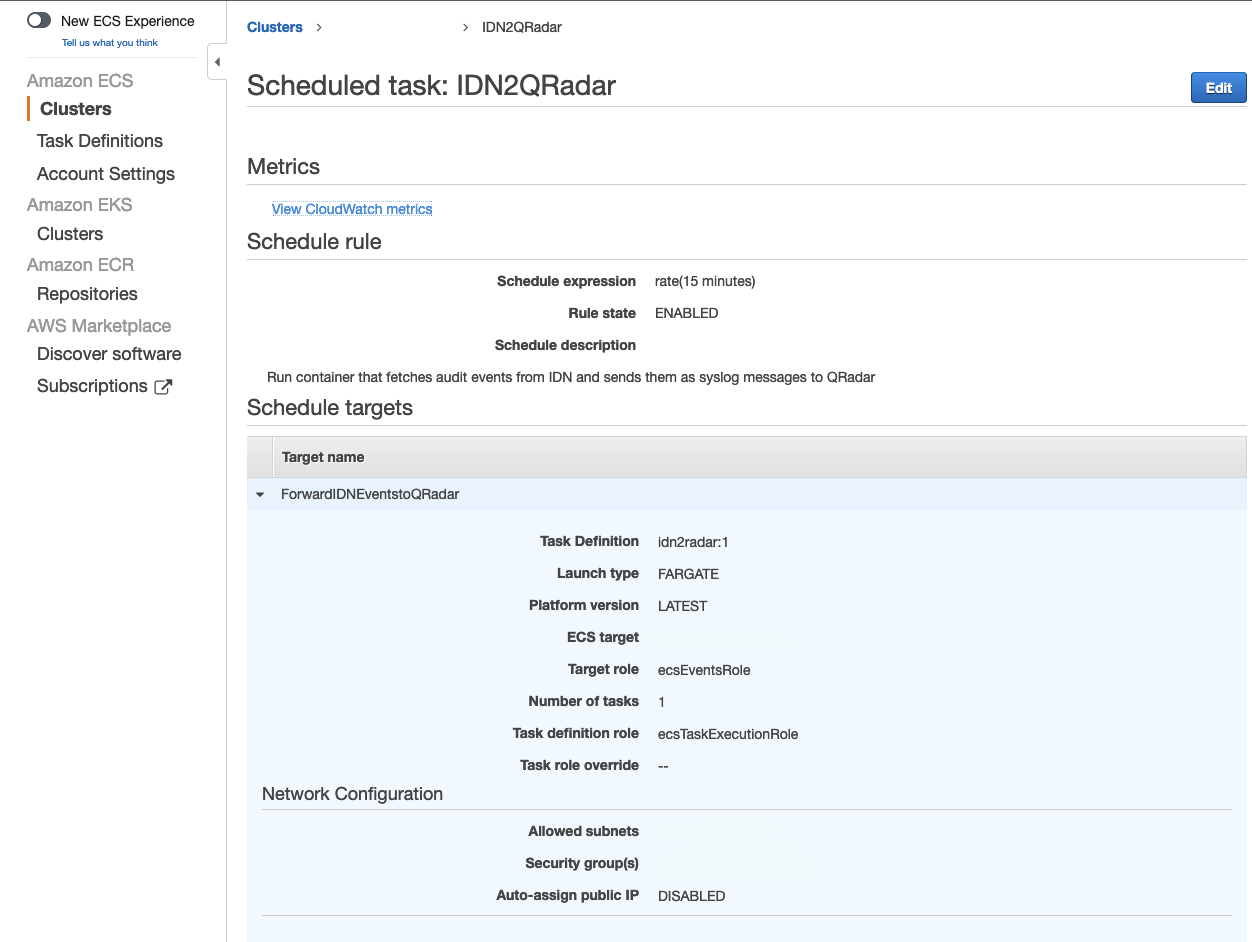Click the Clusters breadcrumb link

point(275,27)
